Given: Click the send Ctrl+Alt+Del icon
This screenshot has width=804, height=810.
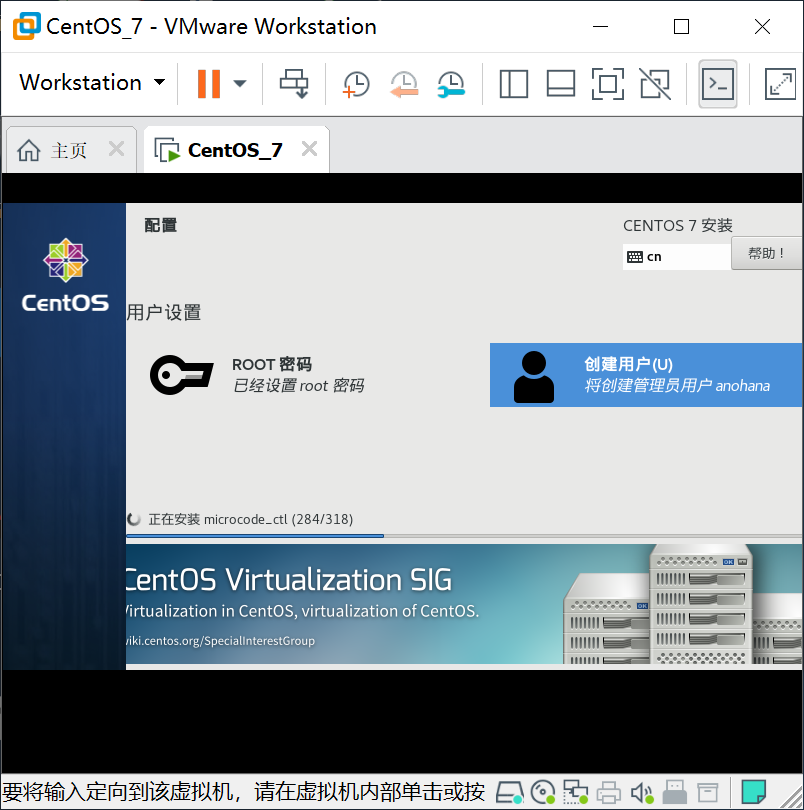Looking at the screenshot, I should [x=294, y=84].
